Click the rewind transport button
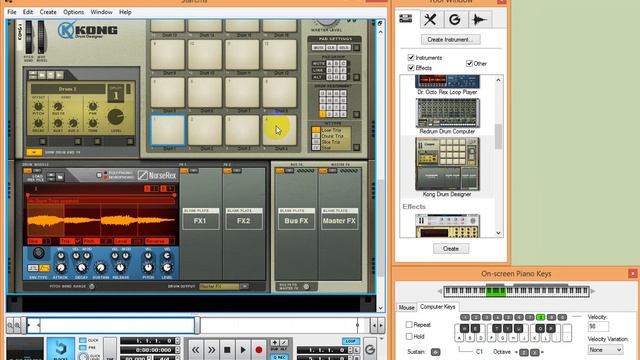Image resolution: width=640 pixels, height=360 pixels. click(x=196, y=350)
